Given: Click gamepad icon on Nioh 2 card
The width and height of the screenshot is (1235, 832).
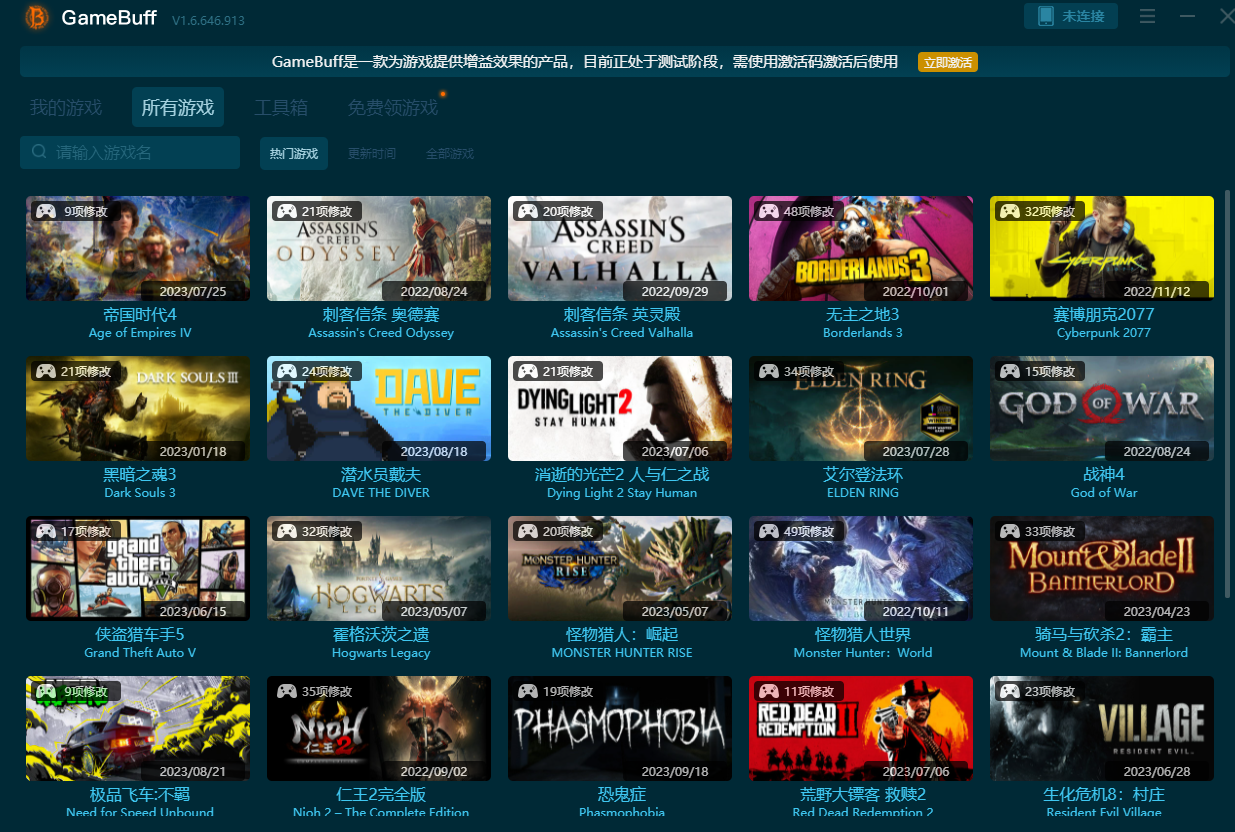Looking at the screenshot, I should [x=287, y=691].
